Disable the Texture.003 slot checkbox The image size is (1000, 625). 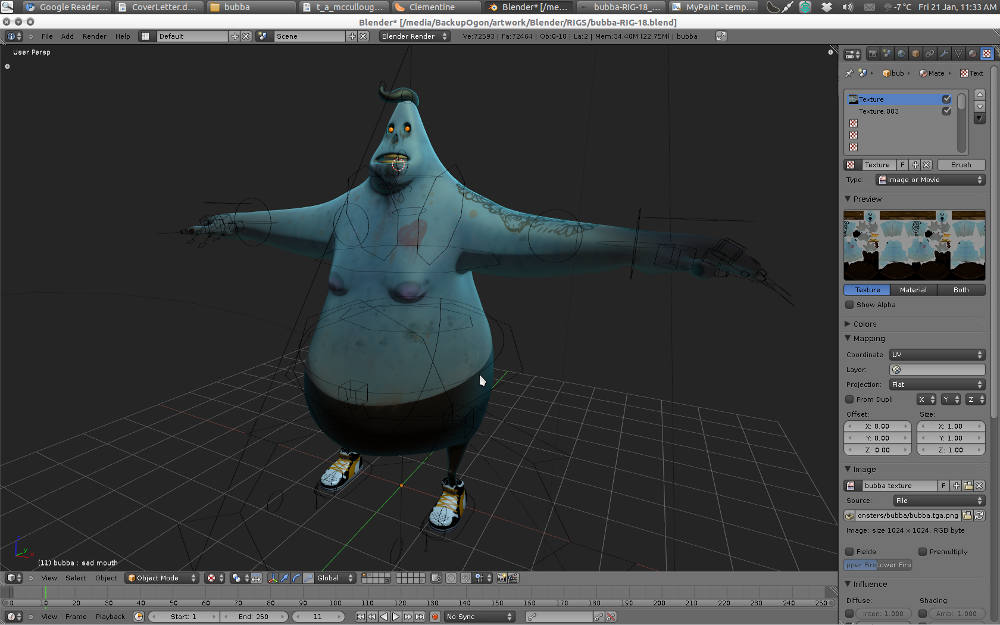(946, 111)
